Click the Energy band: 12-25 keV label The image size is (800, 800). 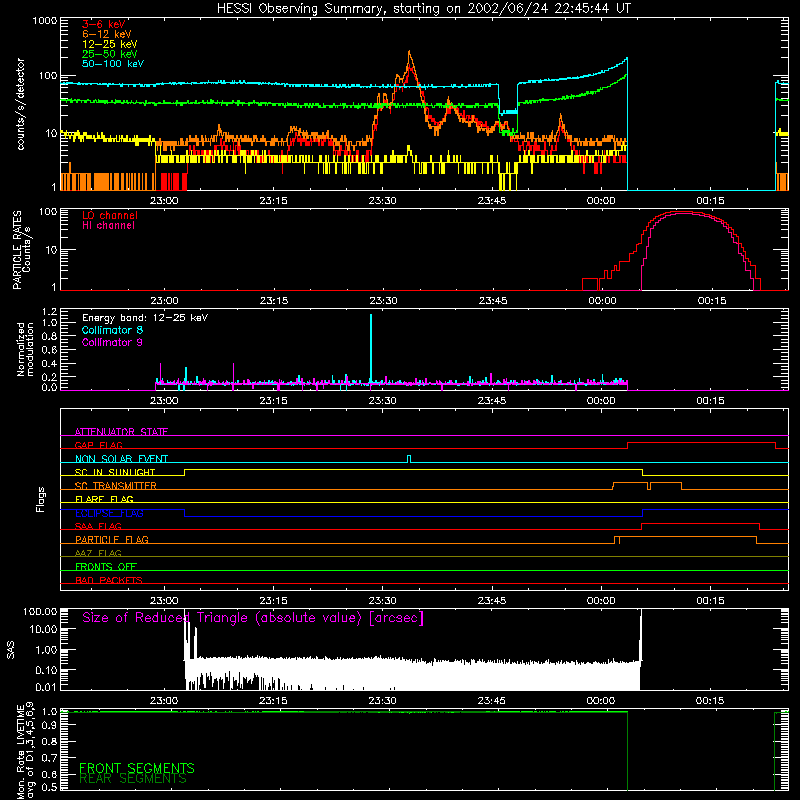[x=145, y=318]
